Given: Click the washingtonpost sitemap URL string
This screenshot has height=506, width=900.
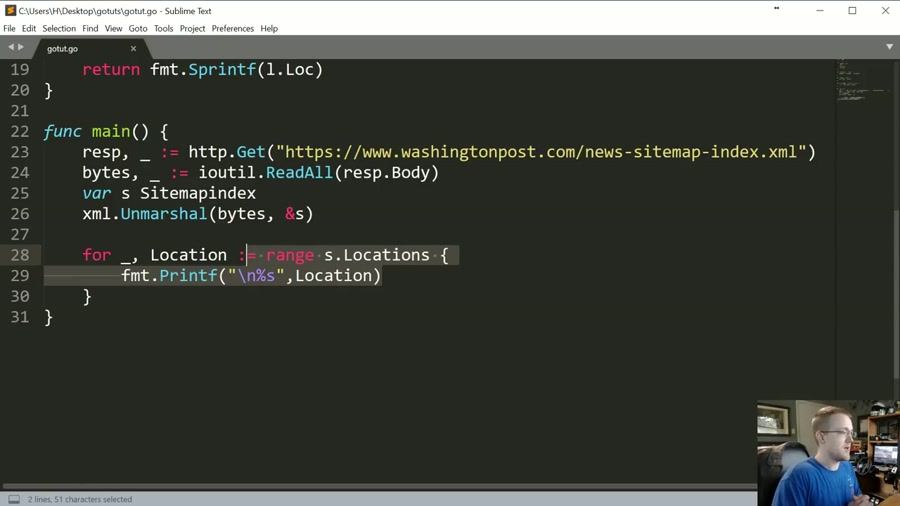Looking at the screenshot, I should (x=541, y=152).
